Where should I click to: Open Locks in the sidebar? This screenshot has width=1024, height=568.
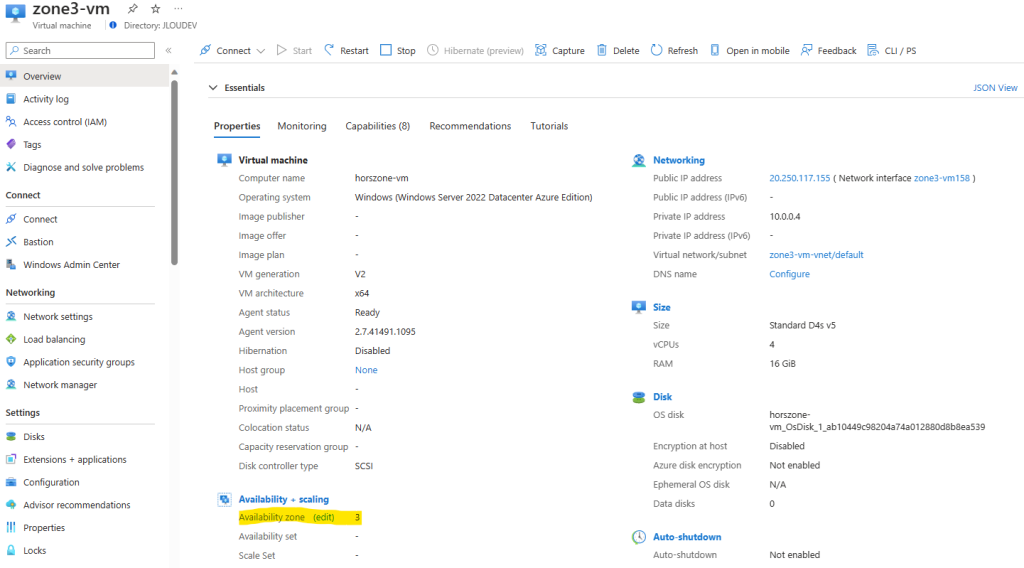34,550
